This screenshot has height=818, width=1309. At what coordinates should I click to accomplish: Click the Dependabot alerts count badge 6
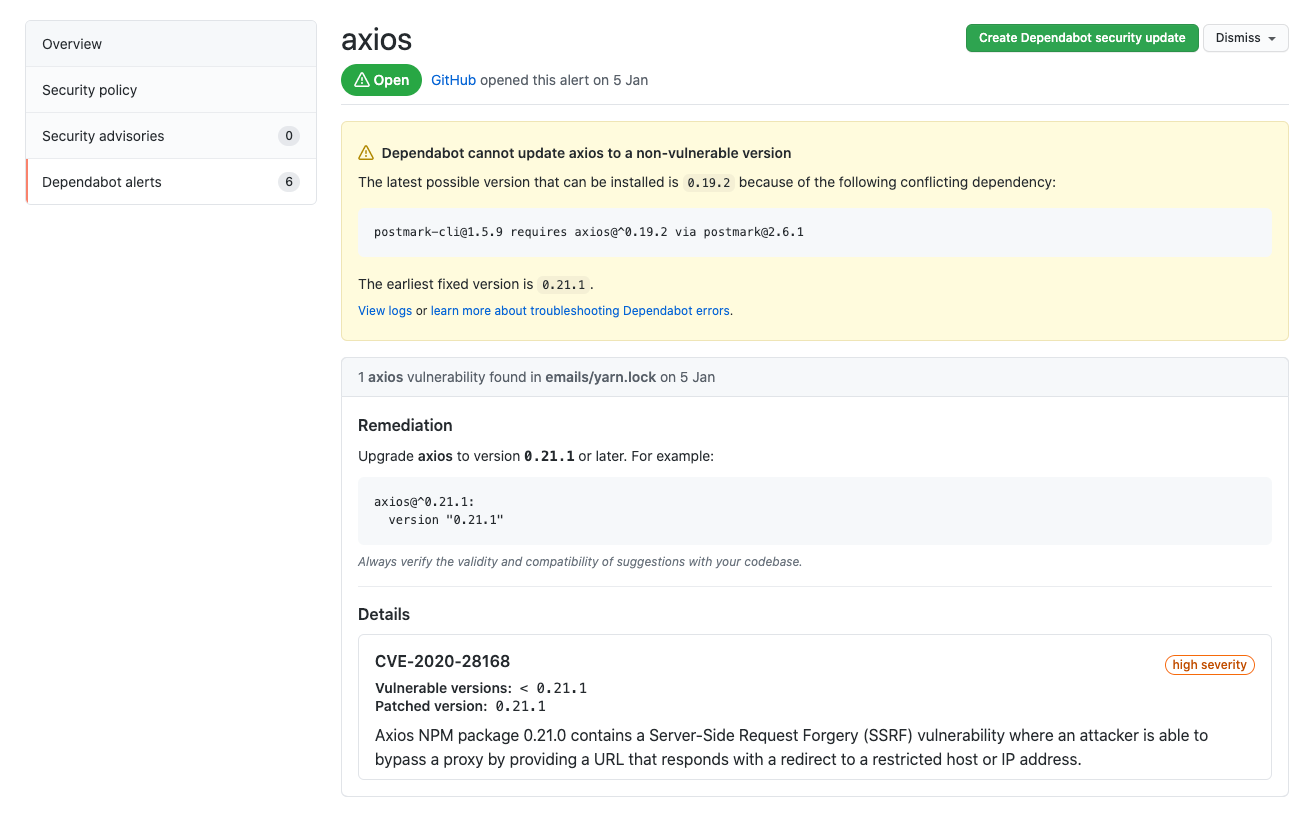tap(289, 182)
